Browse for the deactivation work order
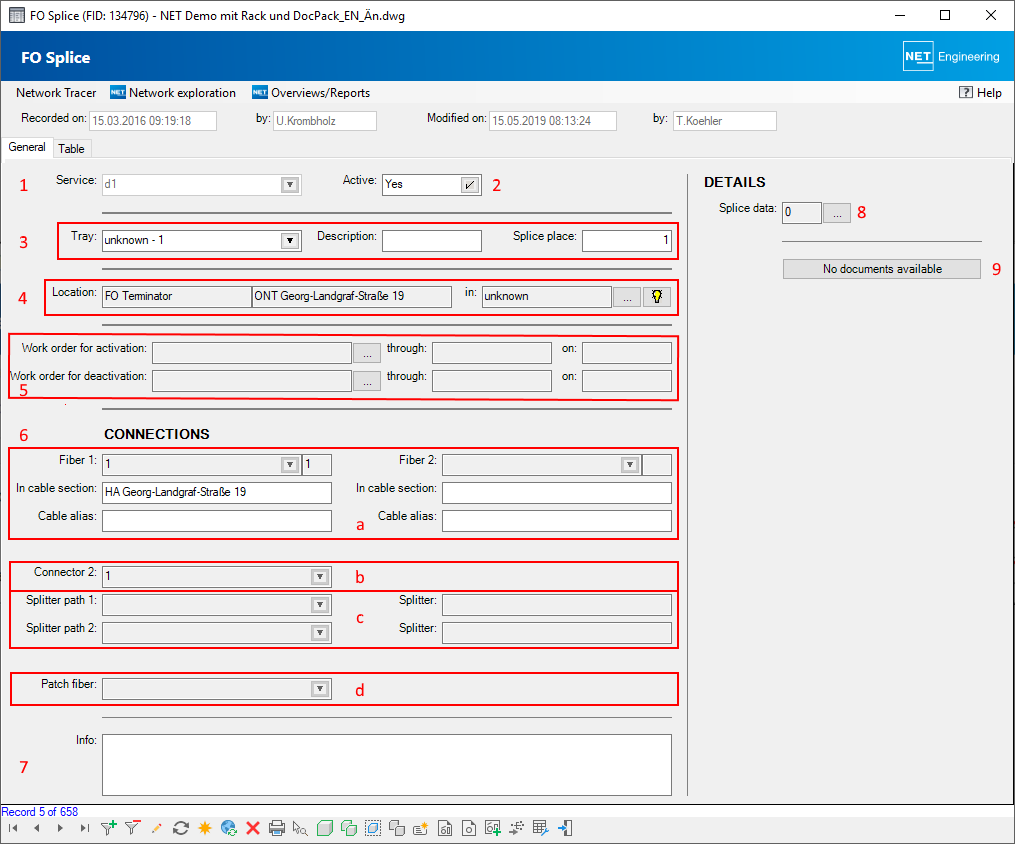Screen dimensions: 1015x844 pos(367,381)
